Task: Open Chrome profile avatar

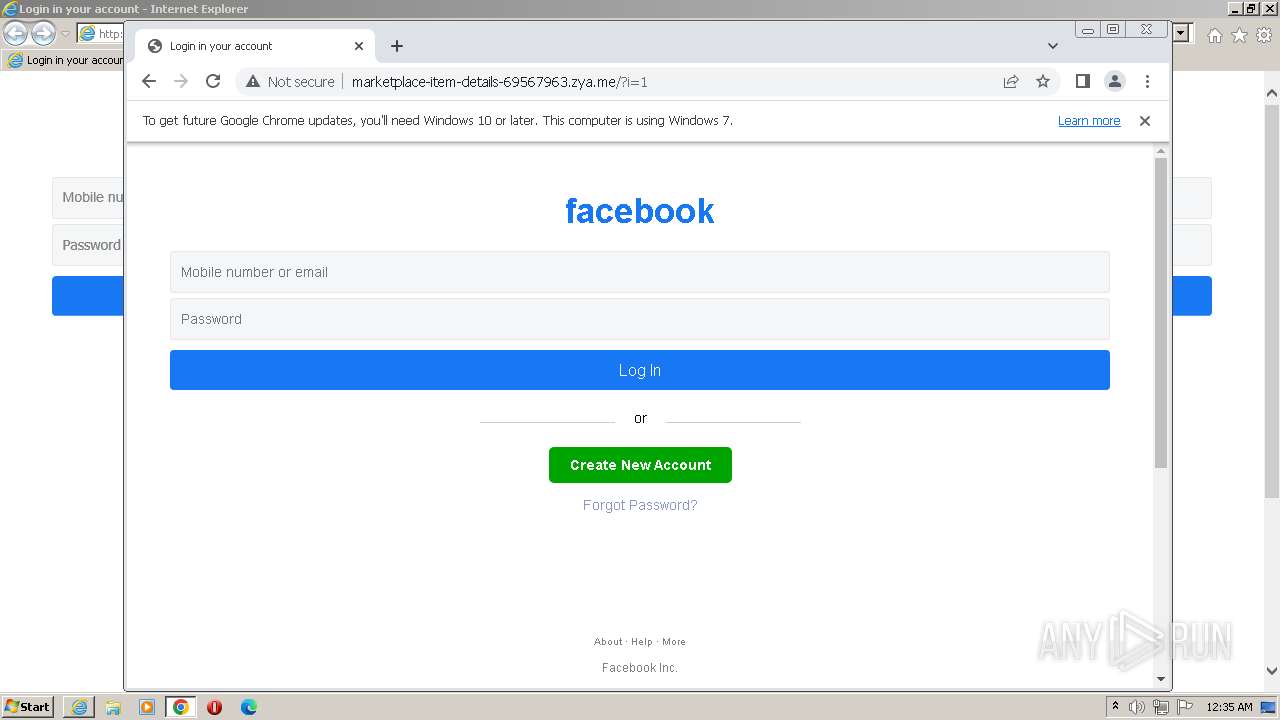Action: pyautogui.click(x=1115, y=82)
